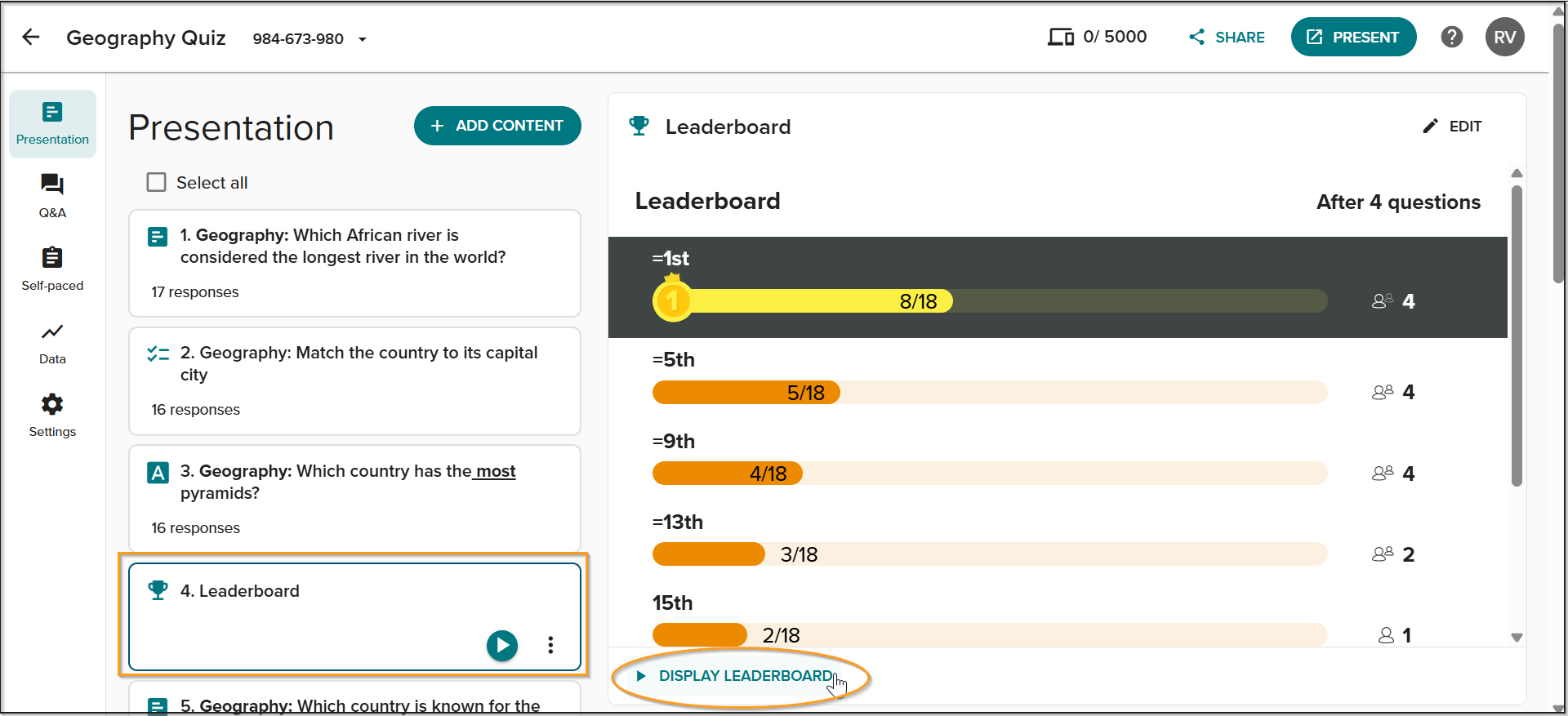The image size is (1568, 716).
Task: Click the Geography Quiz title
Action: 146,38
